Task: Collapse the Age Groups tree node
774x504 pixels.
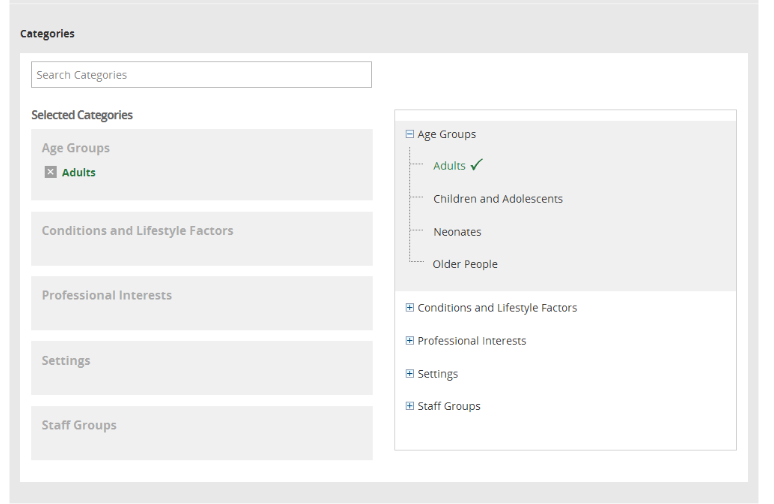Action: [410, 134]
